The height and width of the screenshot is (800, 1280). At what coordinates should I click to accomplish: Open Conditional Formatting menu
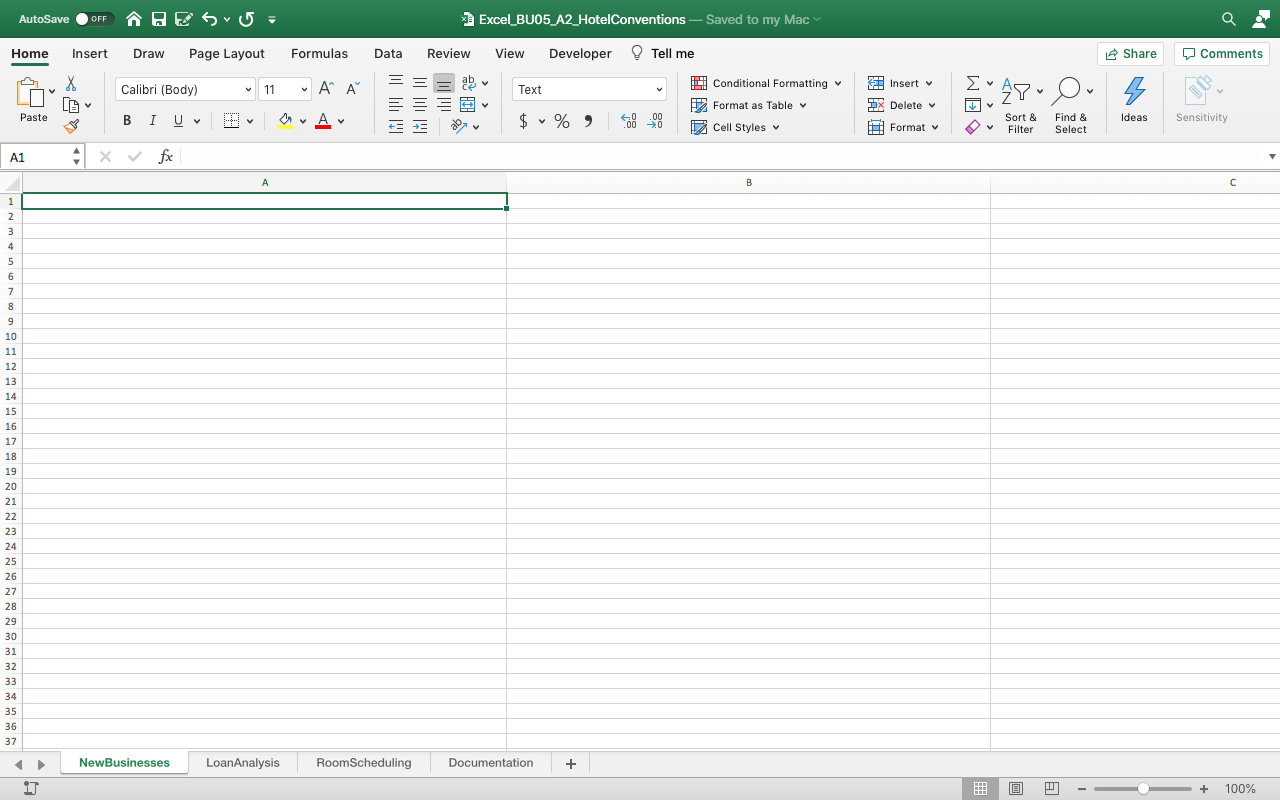click(766, 83)
